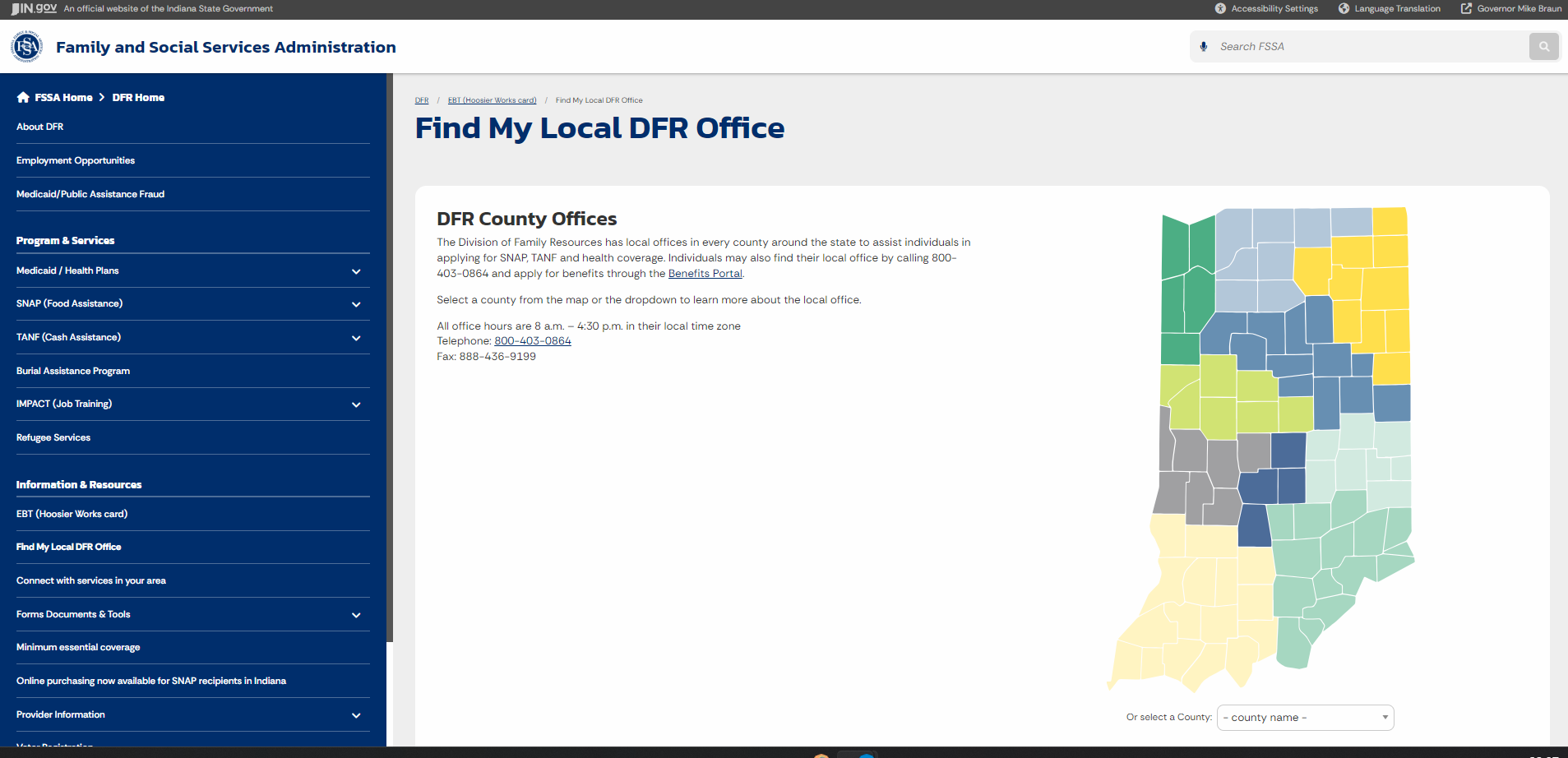Open the county name dropdown
The image size is (1568, 758).
(x=1306, y=718)
